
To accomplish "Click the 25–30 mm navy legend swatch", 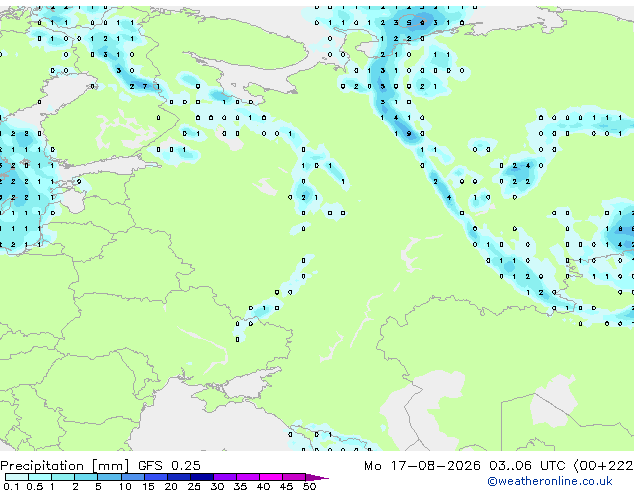I will (202, 477).
